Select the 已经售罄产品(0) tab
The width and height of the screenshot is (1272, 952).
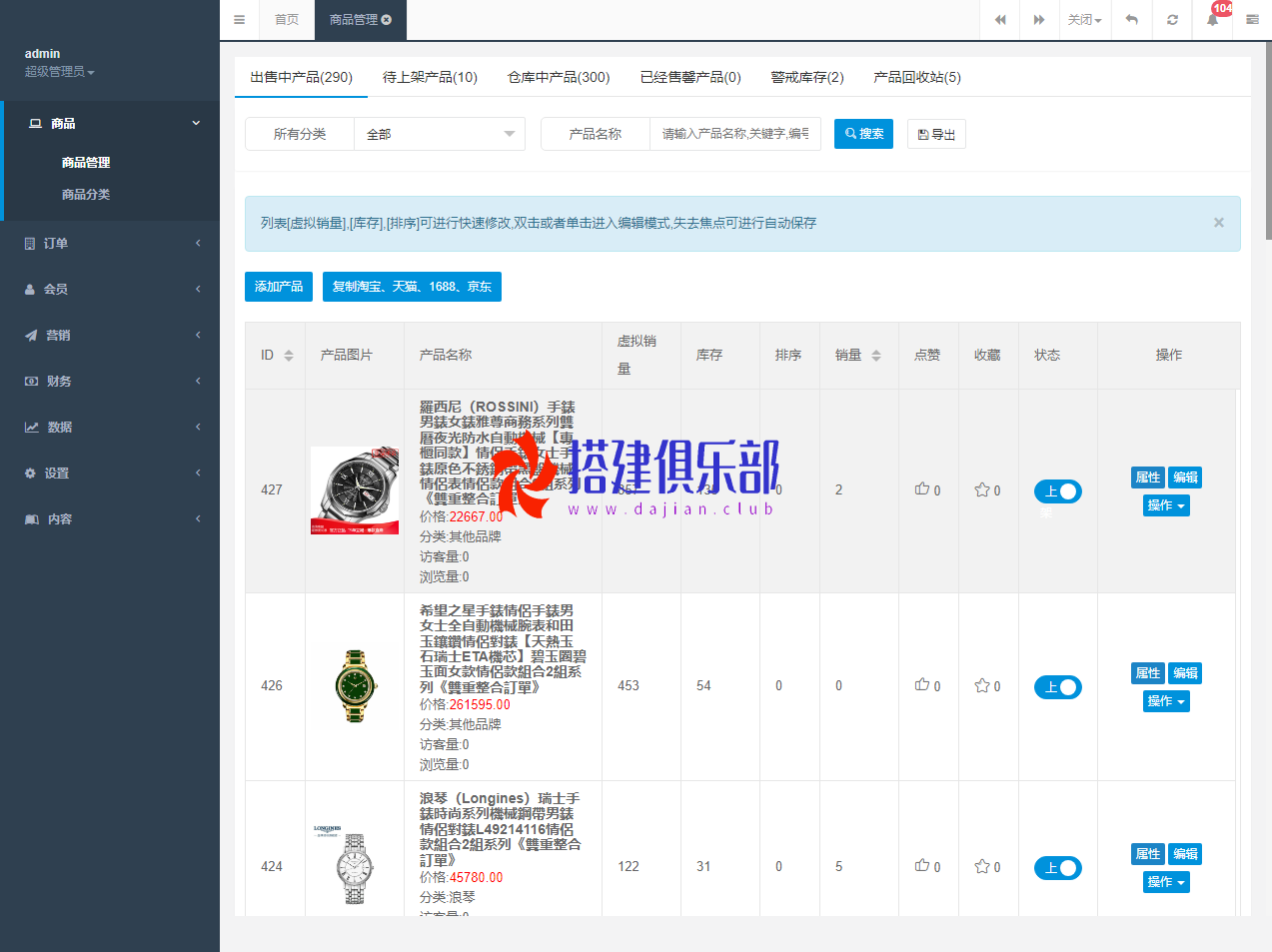[690, 77]
